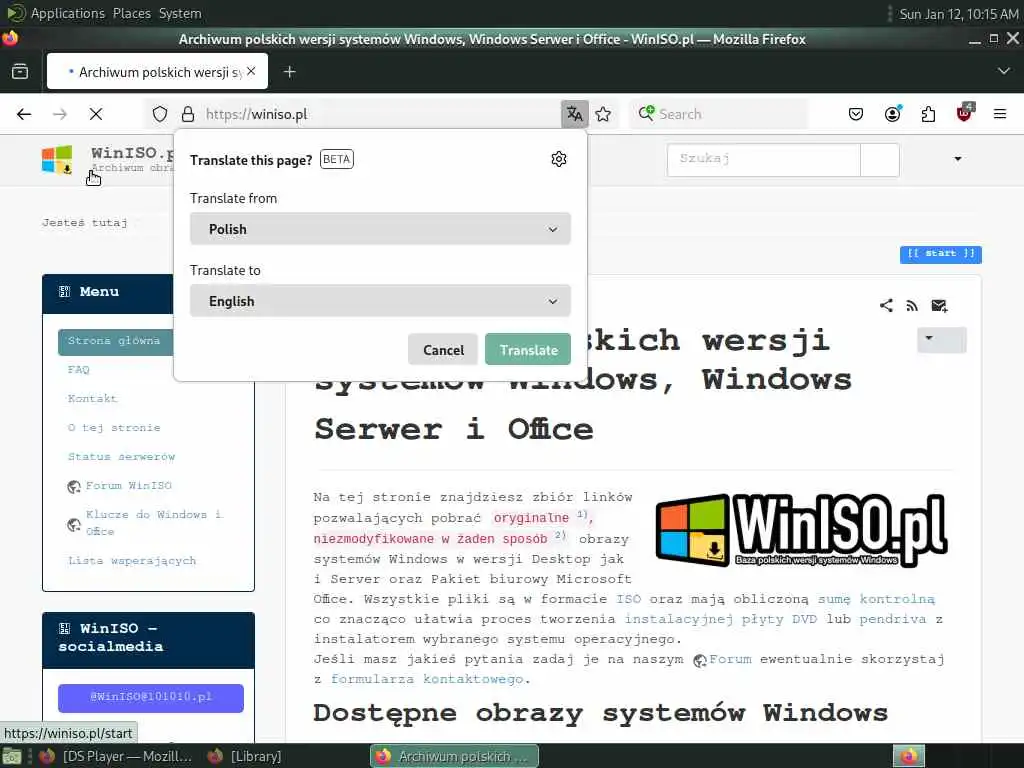
Task: Click the workspace switcher Firefox icon at bottom right
Action: click(909, 756)
